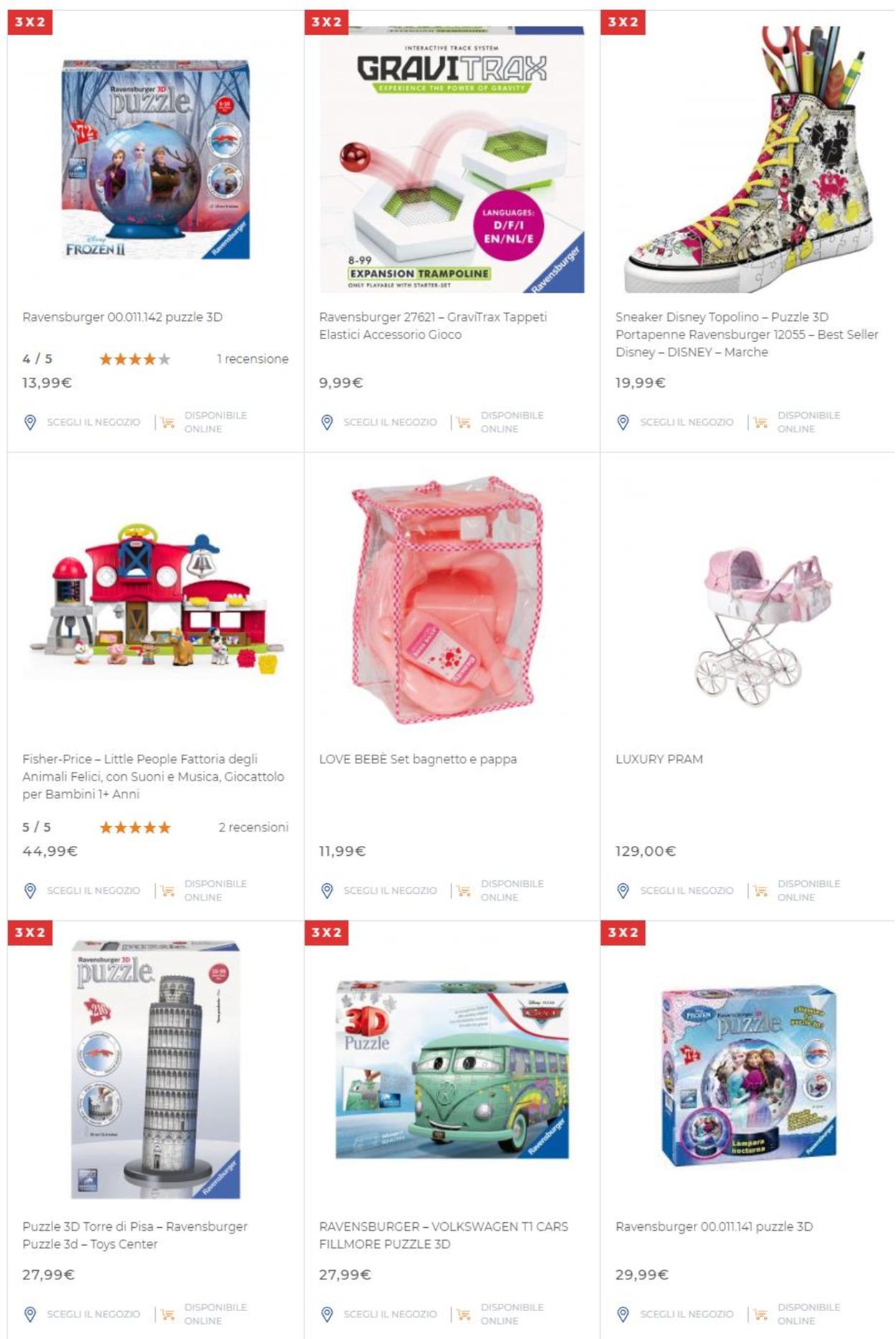
Task: Open '2 recensioni' on Fisher-Price farm
Action: pos(253,827)
